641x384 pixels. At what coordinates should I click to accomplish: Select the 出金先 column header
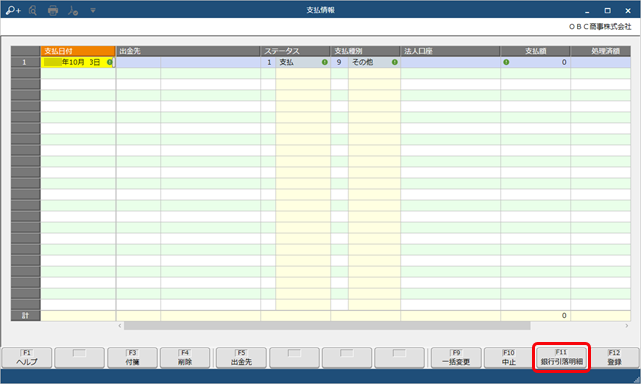click(188, 51)
